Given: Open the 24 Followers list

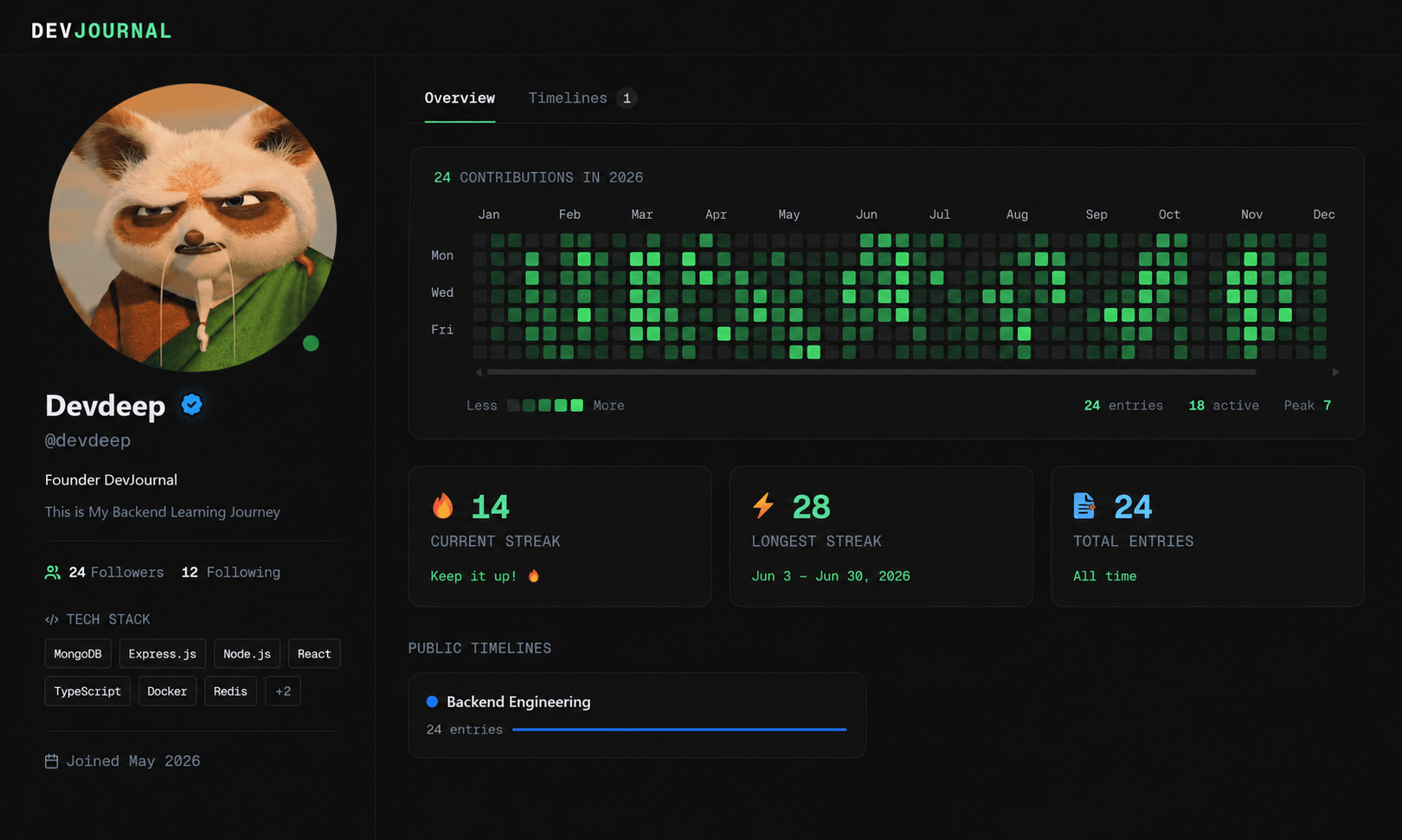Looking at the screenshot, I should (x=116, y=573).
